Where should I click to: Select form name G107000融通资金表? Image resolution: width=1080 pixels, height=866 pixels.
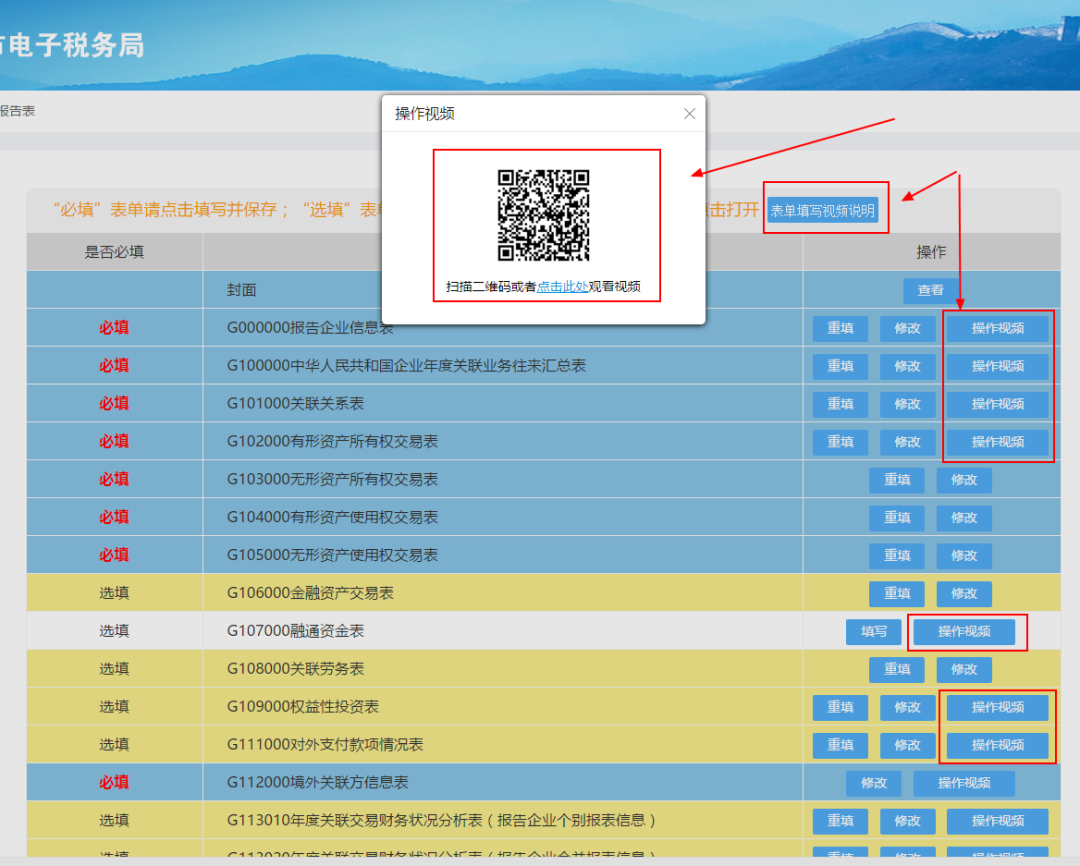pyautogui.click(x=295, y=631)
